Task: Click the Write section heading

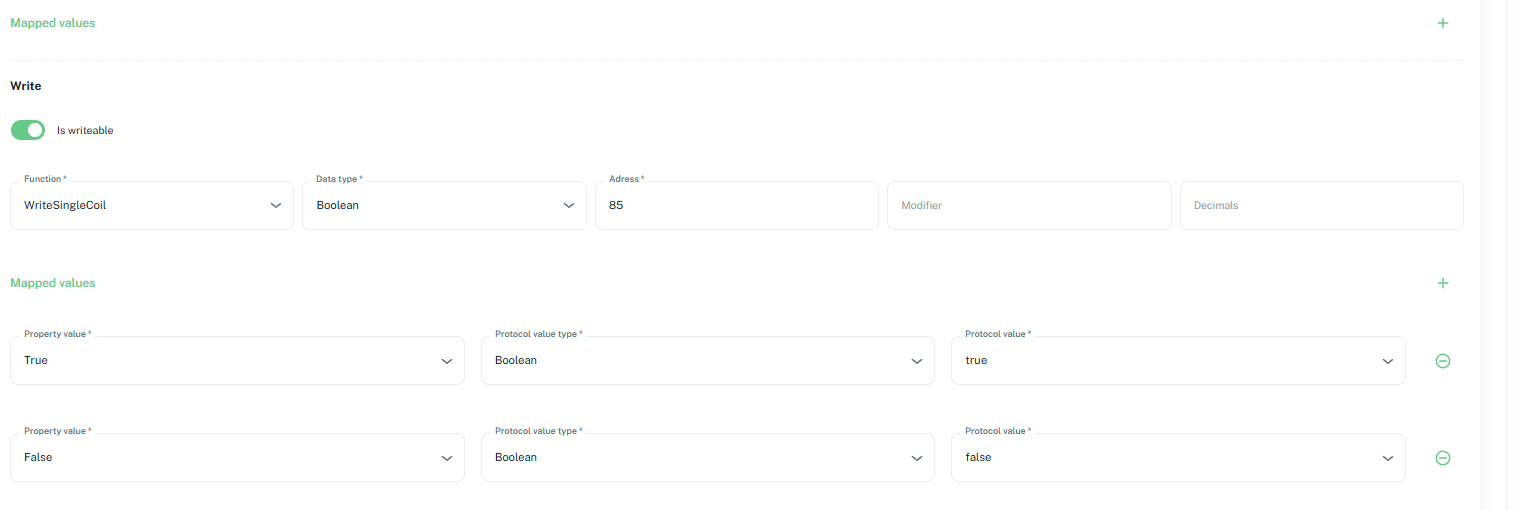Action: (26, 86)
